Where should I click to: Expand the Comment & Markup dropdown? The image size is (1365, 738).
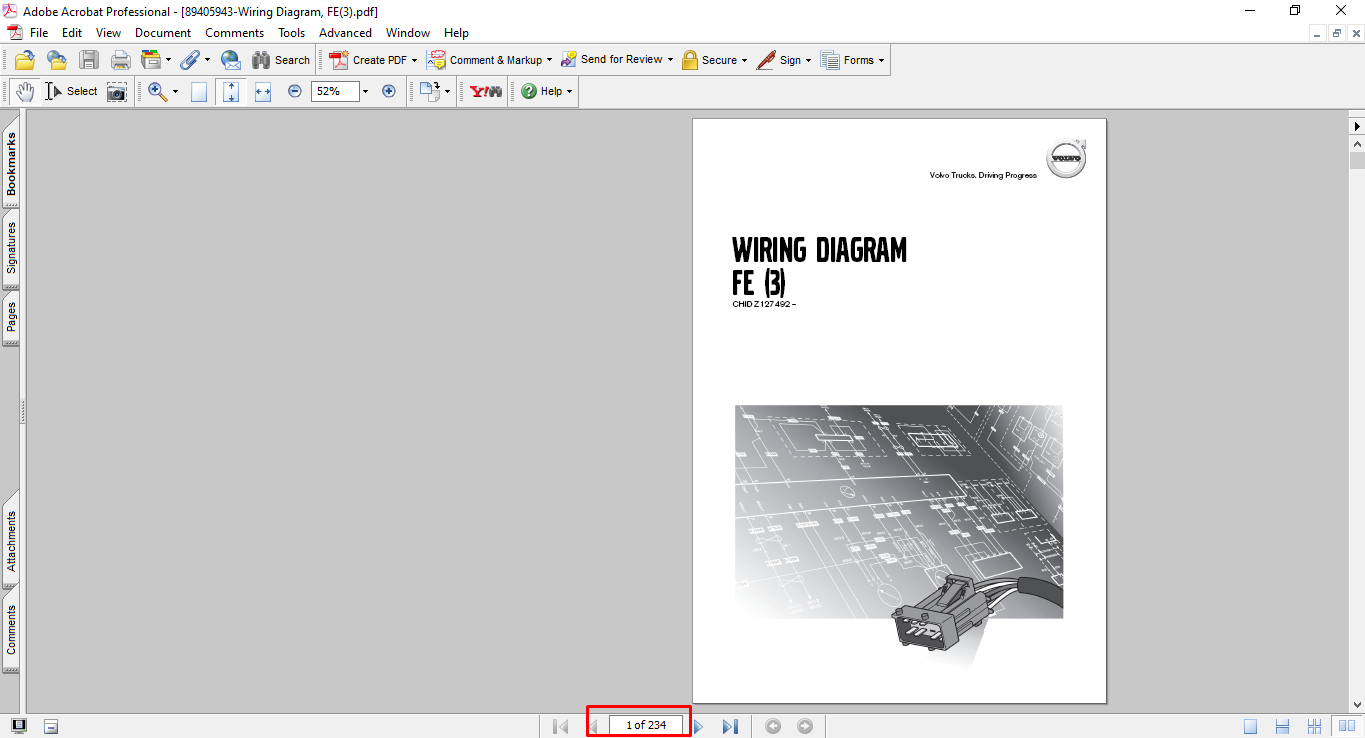click(x=549, y=60)
